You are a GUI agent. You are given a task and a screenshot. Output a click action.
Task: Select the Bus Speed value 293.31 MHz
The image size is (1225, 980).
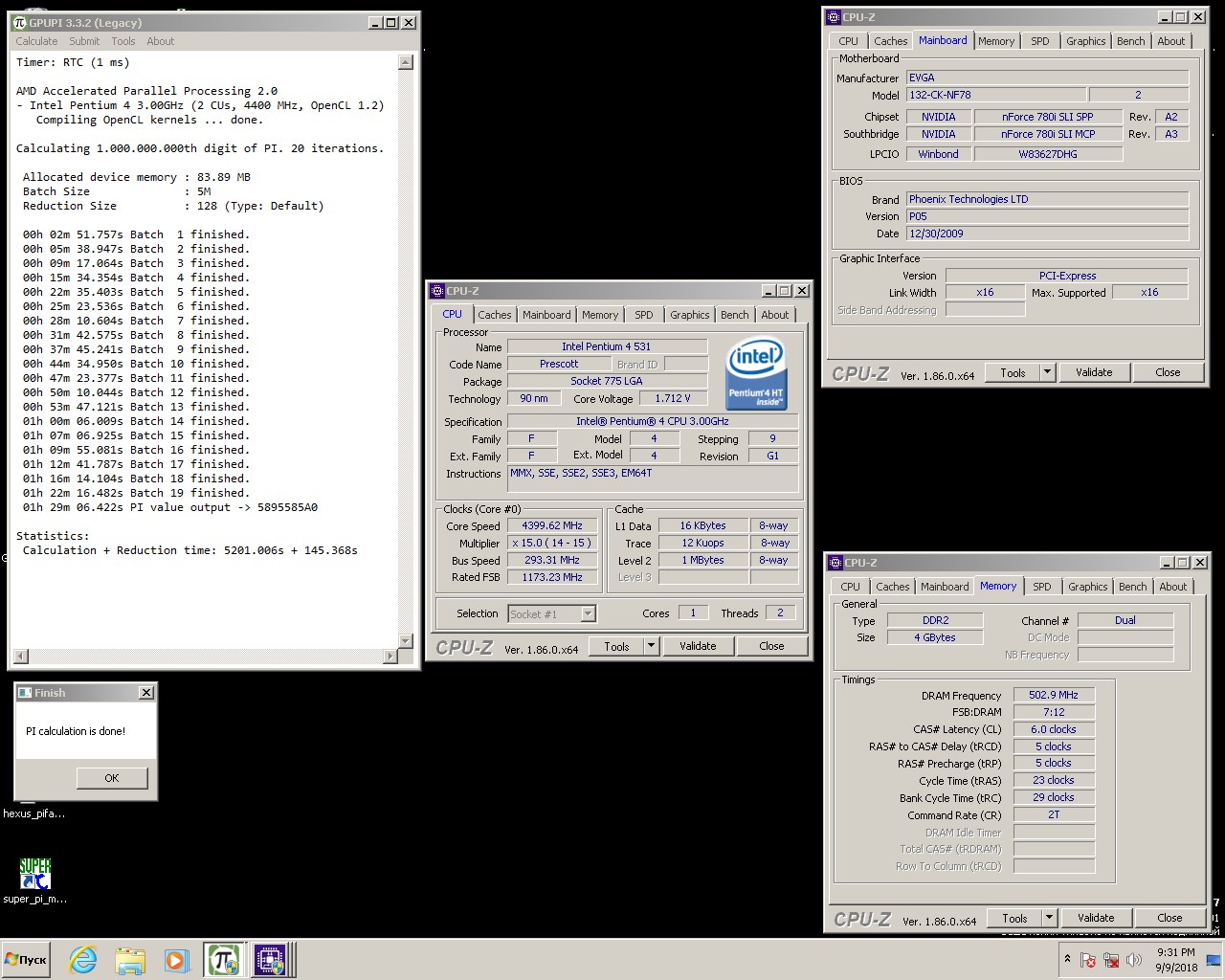pyautogui.click(x=552, y=560)
